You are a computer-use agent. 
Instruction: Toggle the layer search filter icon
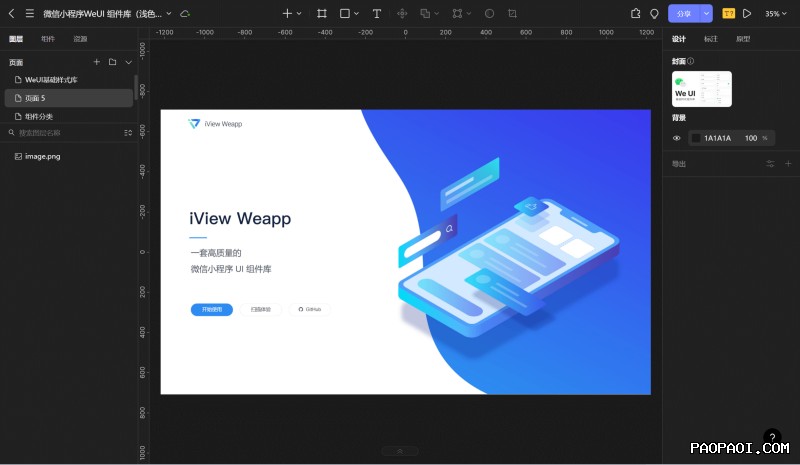127,132
